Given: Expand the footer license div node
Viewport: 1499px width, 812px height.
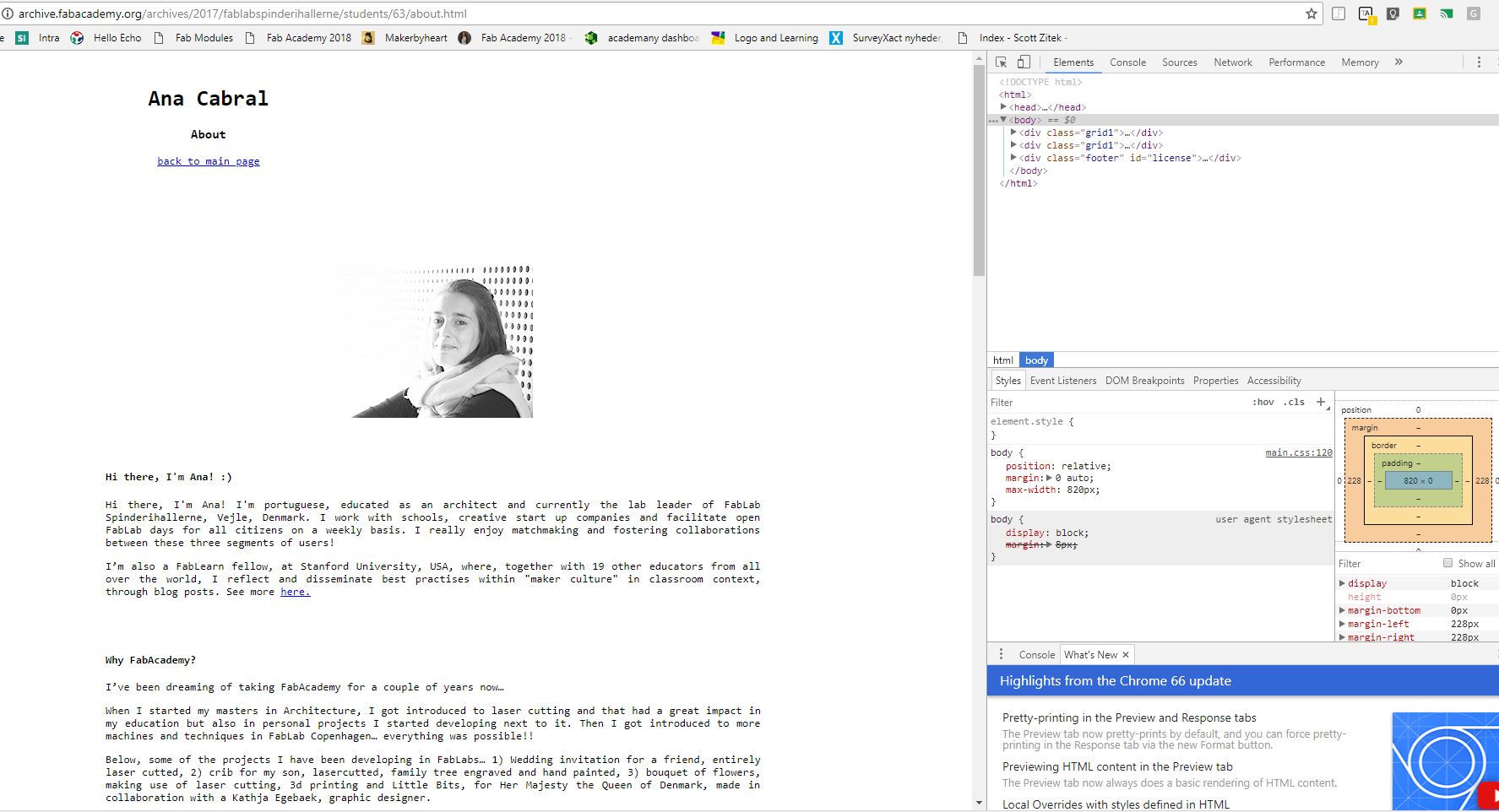Looking at the screenshot, I should click(x=1013, y=158).
